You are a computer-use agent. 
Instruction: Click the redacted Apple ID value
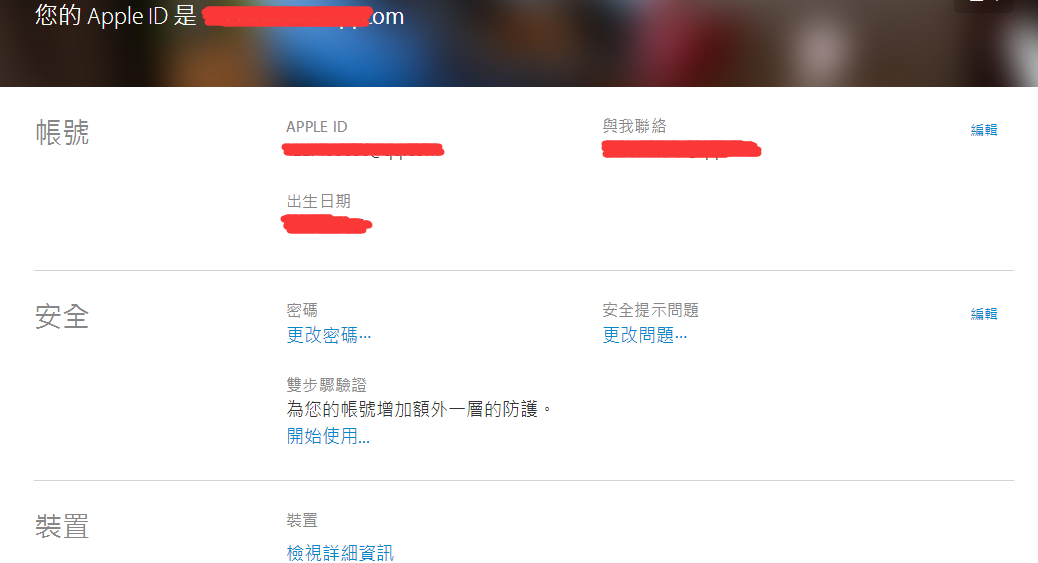click(363, 150)
